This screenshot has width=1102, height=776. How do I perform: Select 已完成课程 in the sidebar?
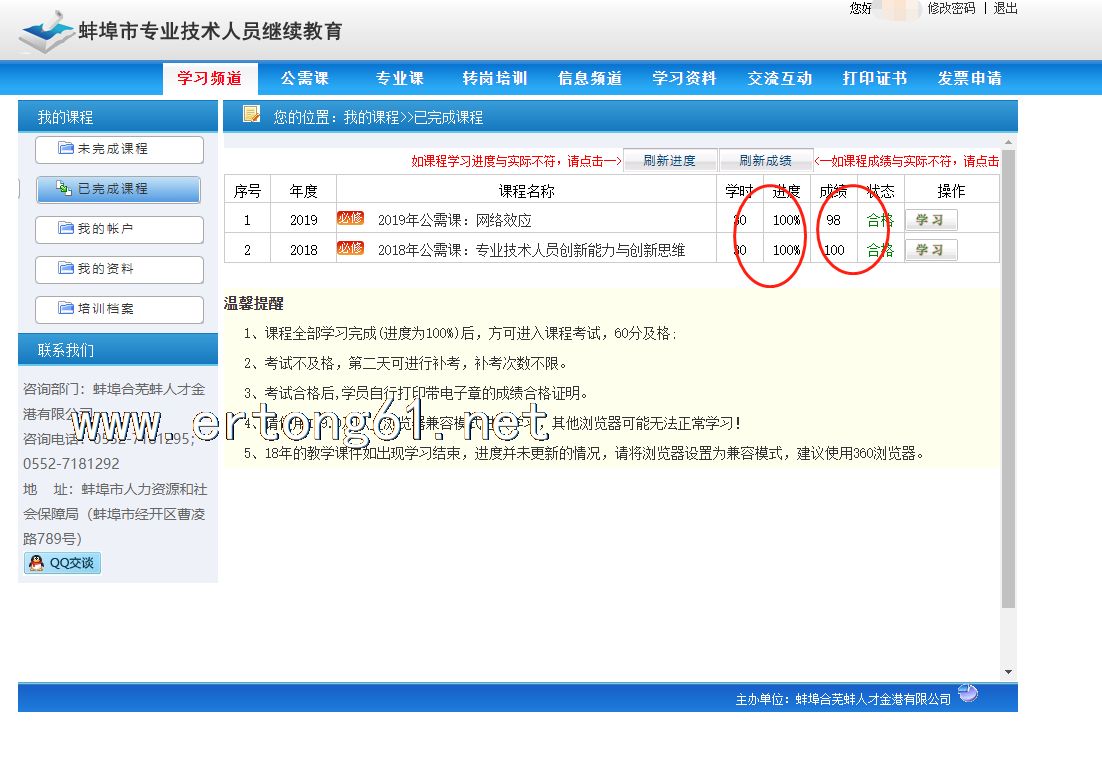click(119, 189)
